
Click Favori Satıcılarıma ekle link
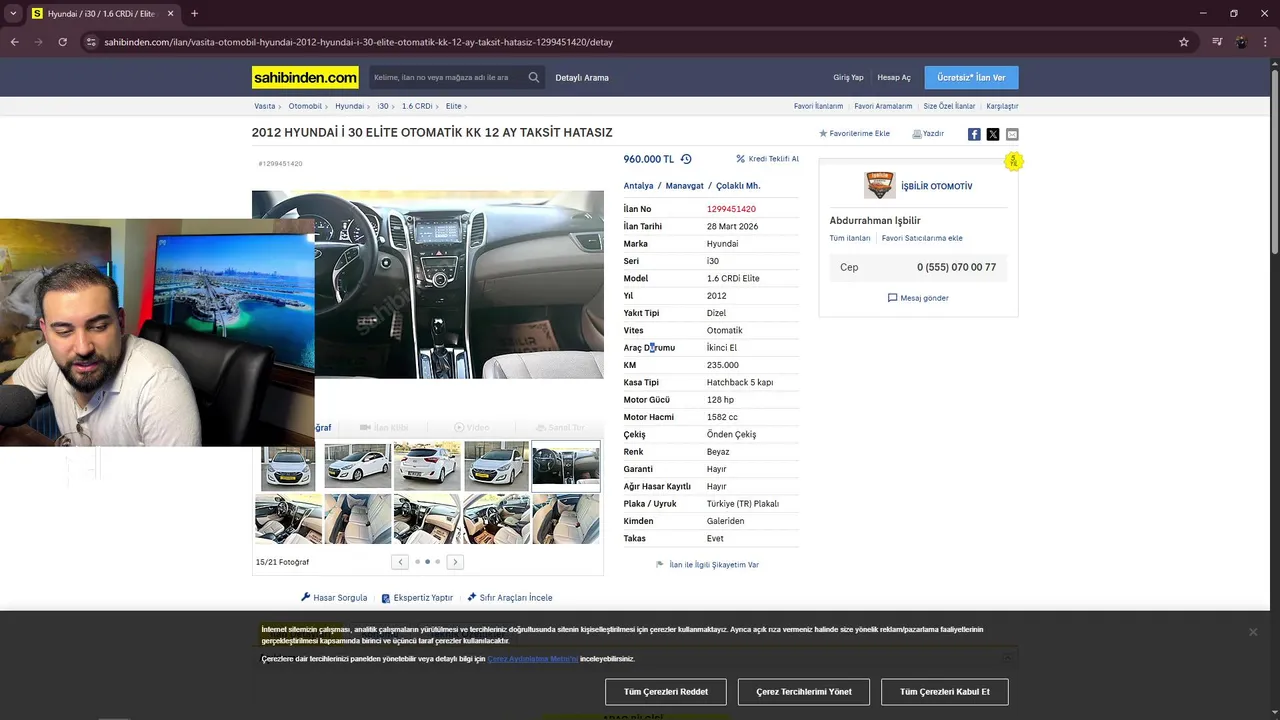coord(922,238)
